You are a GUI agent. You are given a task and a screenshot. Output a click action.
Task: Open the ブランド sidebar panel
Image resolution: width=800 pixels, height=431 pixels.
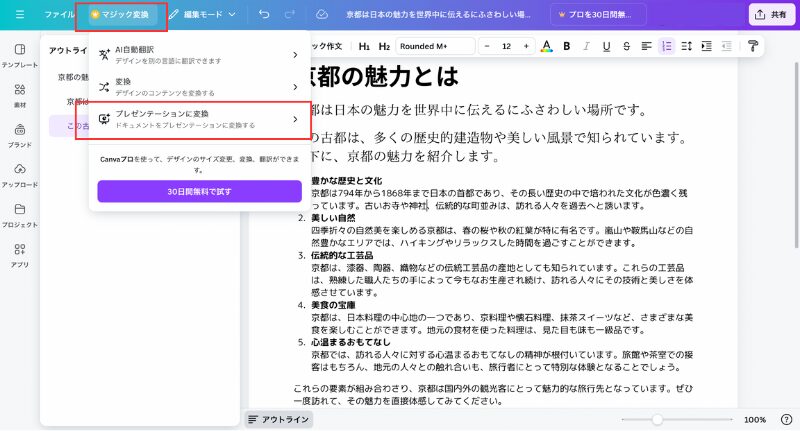point(19,135)
